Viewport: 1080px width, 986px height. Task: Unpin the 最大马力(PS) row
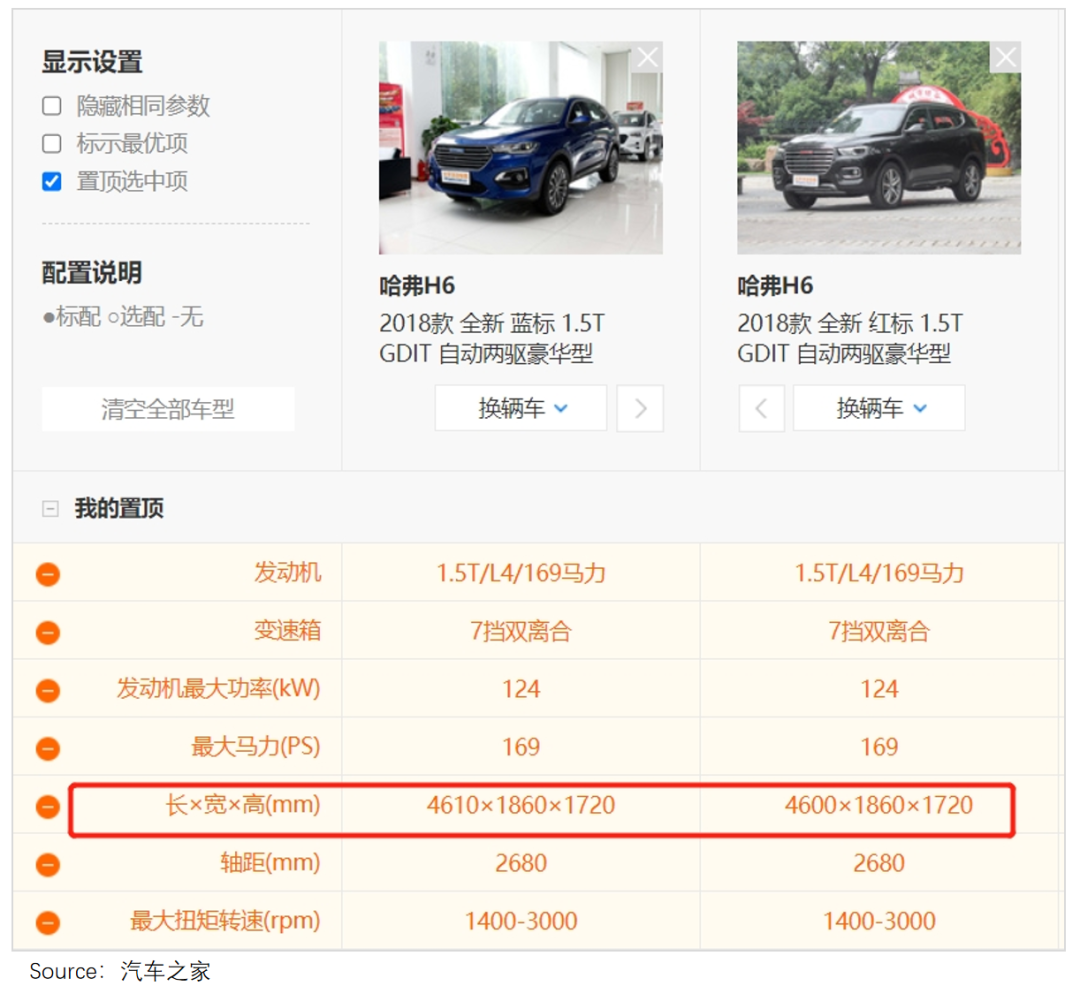[x=48, y=748]
